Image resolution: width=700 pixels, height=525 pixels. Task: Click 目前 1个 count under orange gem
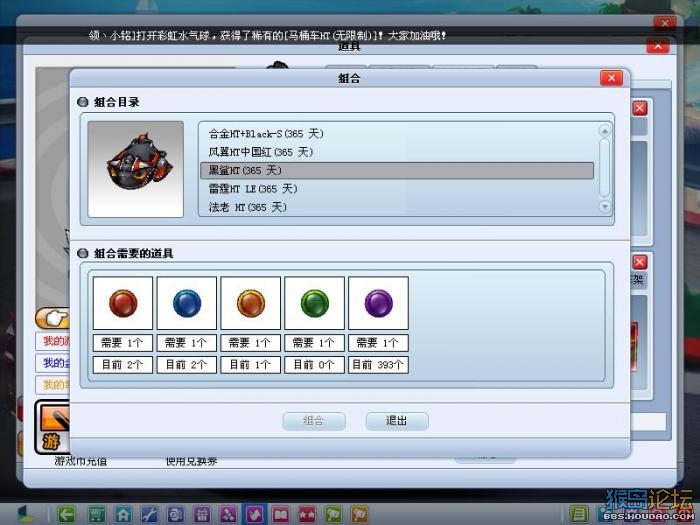[250, 365]
